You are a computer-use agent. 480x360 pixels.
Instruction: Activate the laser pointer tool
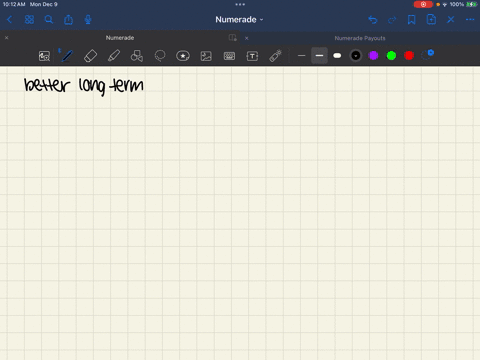tap(275, 56)
